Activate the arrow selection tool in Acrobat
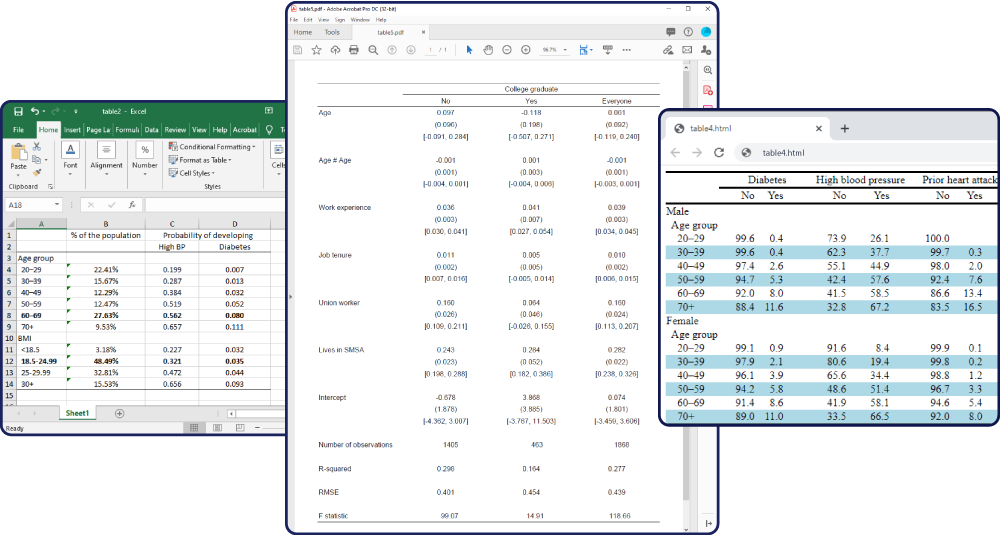Image resolution: width=1000 pixels, height=535 pixels. [x=469, y=50]
